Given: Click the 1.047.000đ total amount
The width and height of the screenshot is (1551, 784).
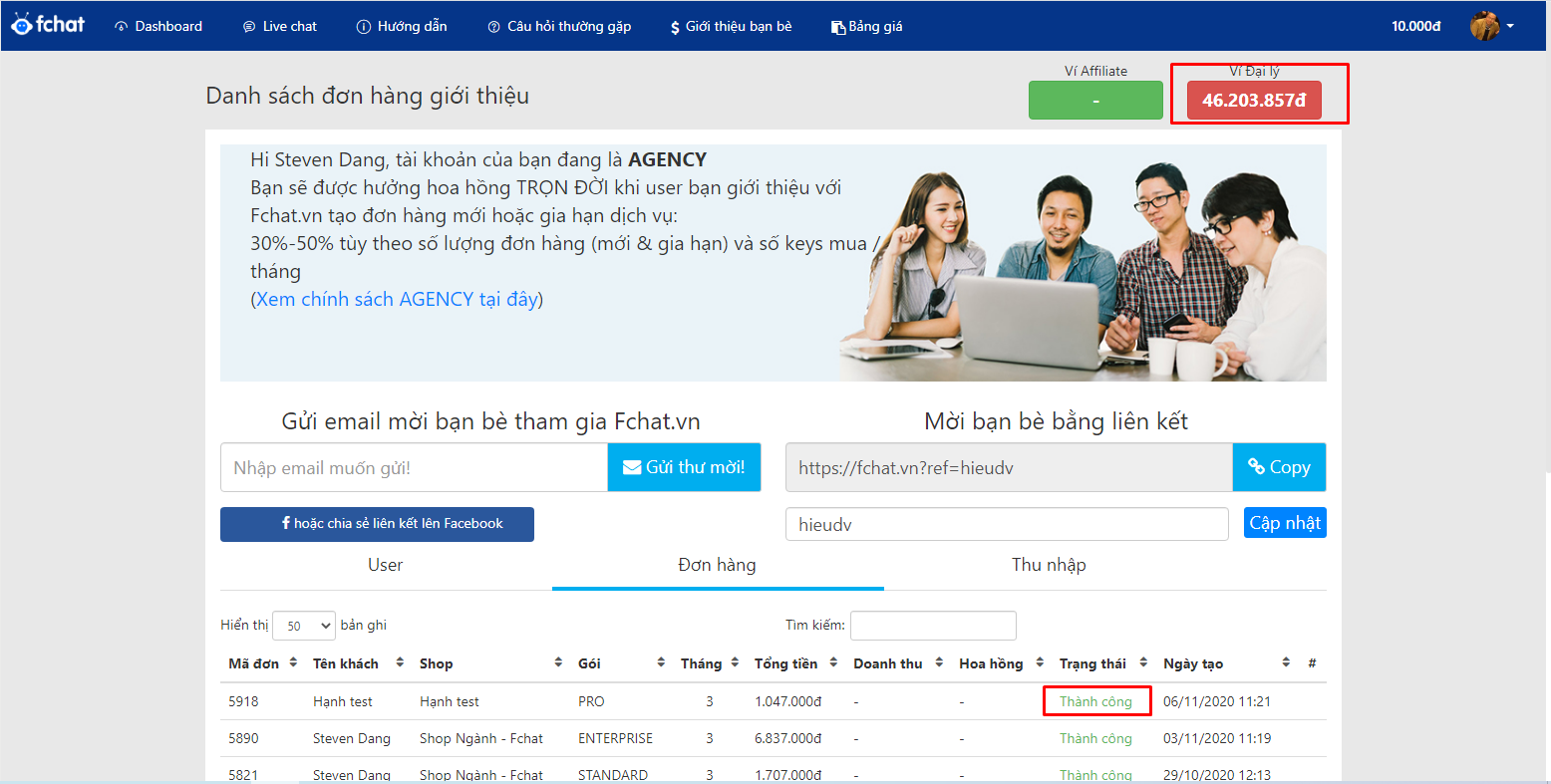Looking at the screenshot, I should [788, 701].
